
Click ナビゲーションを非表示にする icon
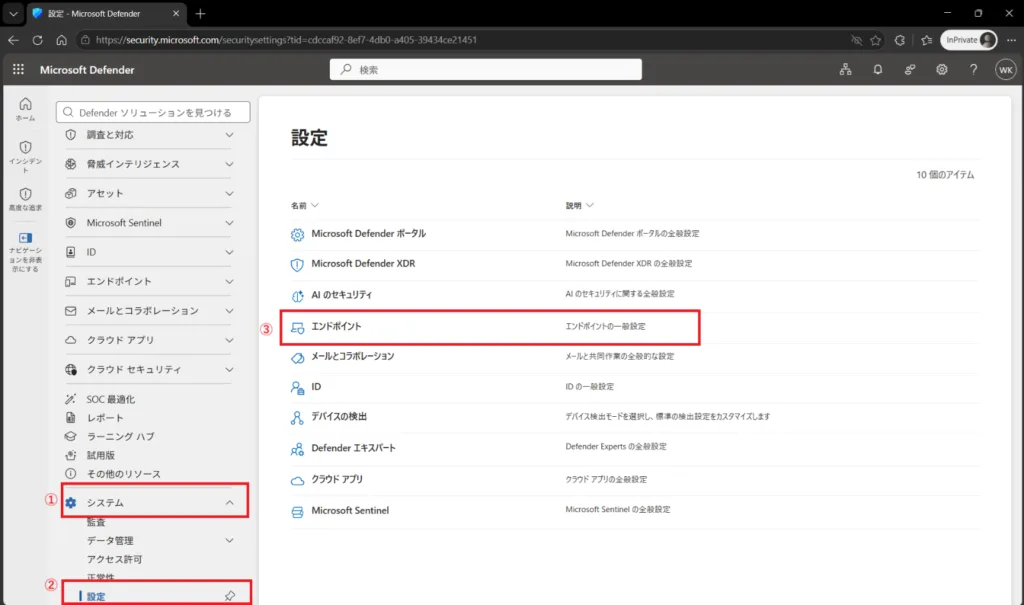tap(25, 238)
